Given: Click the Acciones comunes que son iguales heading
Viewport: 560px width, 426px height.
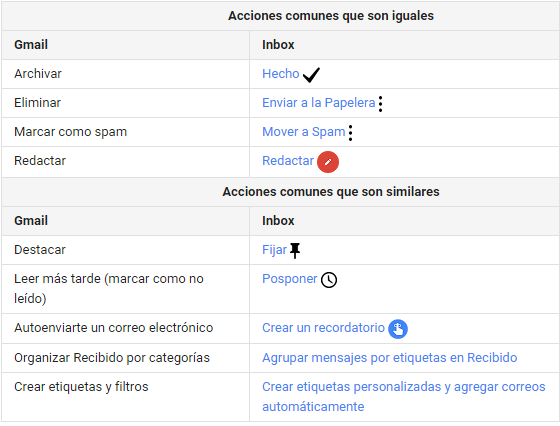Looking at the screenshot, I should [331, 16].
